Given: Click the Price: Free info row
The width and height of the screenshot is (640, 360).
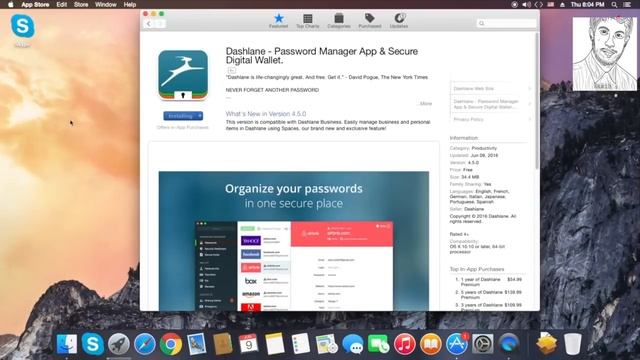Looking at the screenshot, I should pos(461,170).
